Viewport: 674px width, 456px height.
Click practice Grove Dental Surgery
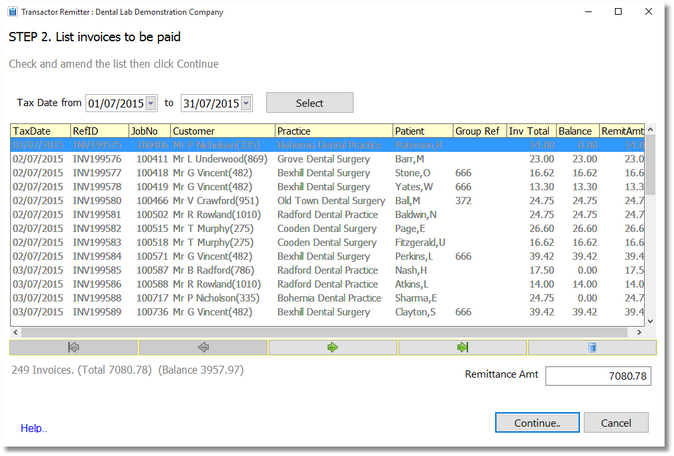324,159
